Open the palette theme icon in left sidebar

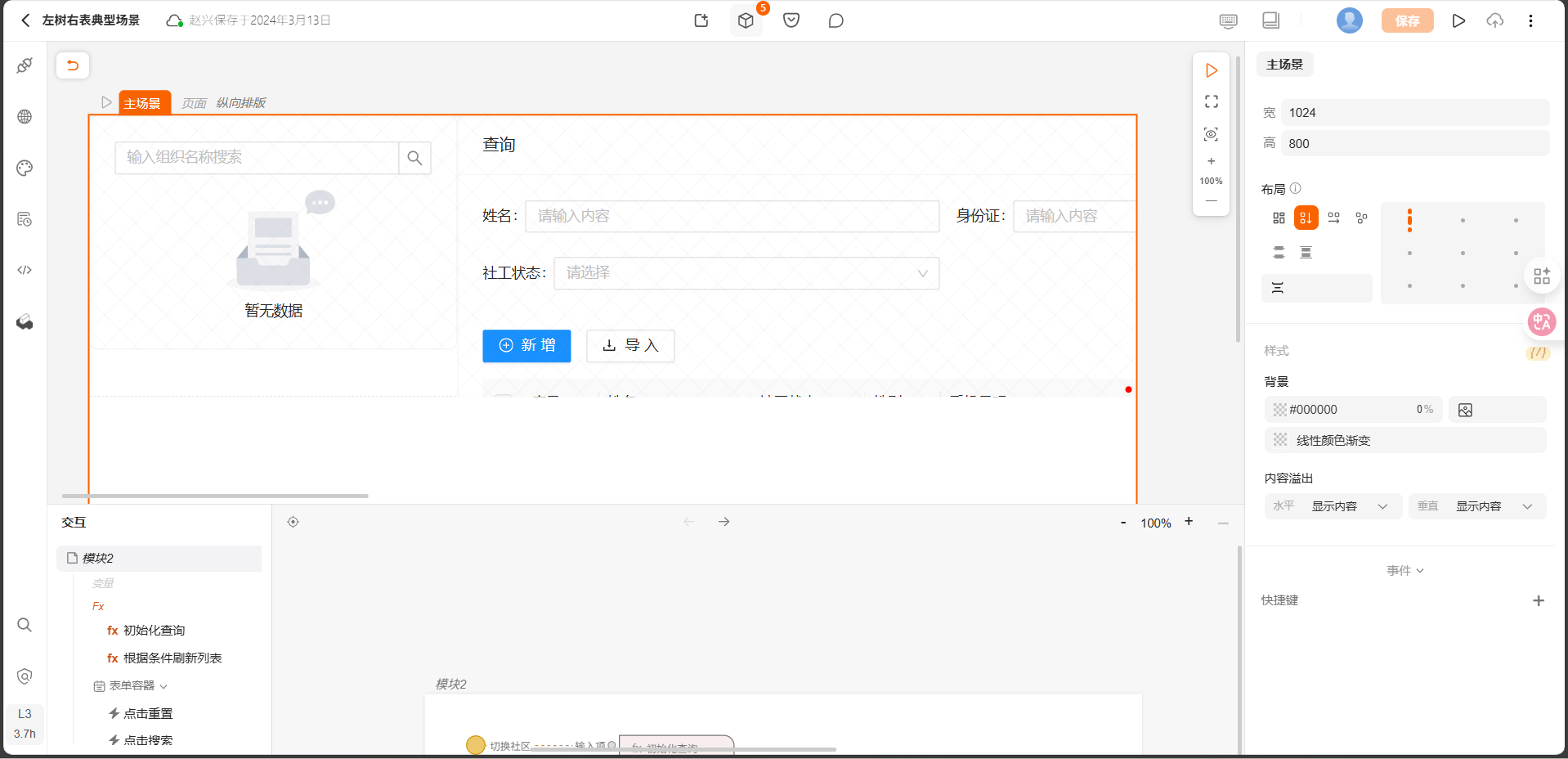[x=25, y=168]
